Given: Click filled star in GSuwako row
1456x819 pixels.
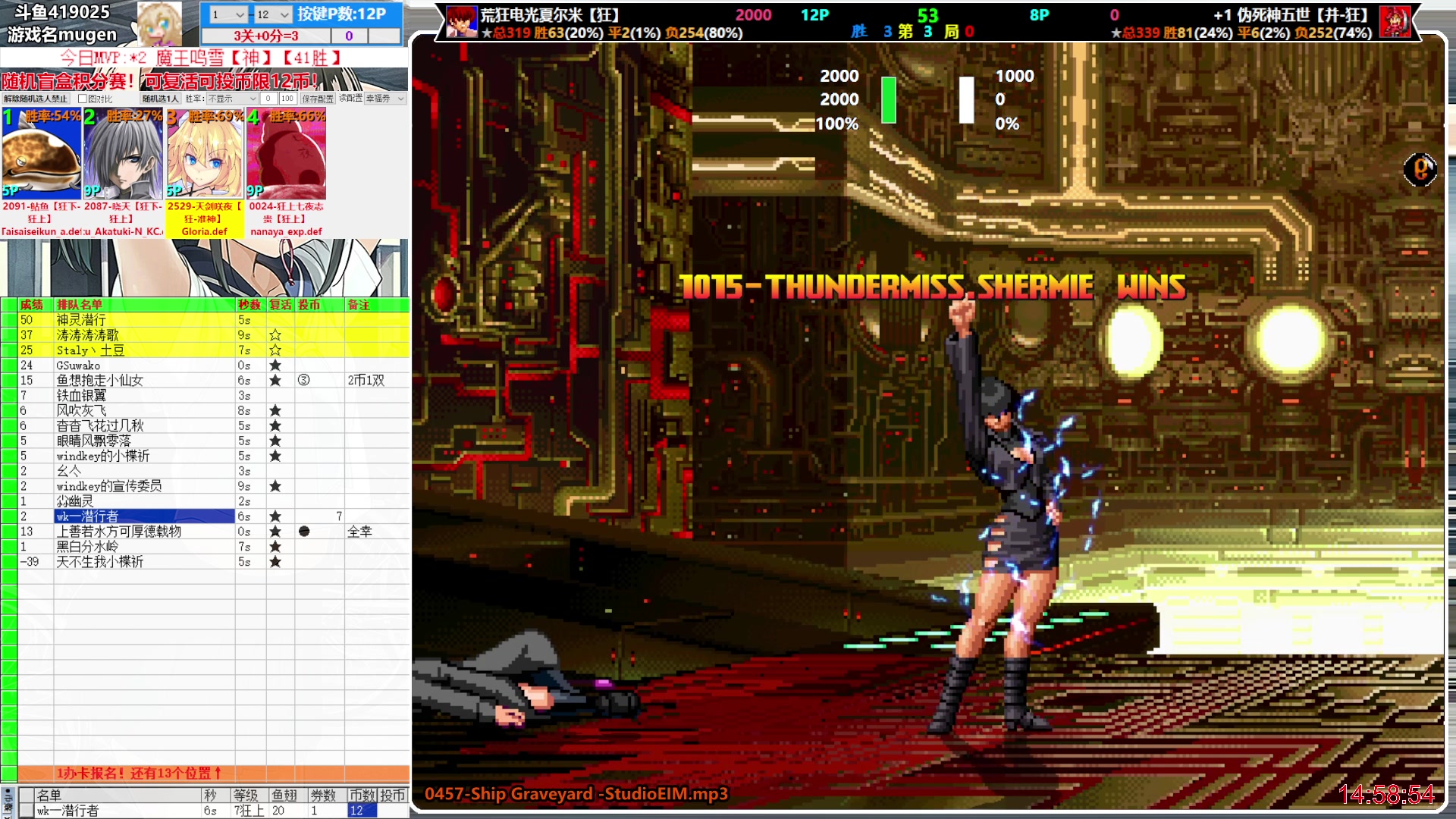Looking at the screenshot, I should (x=275, y=366).
